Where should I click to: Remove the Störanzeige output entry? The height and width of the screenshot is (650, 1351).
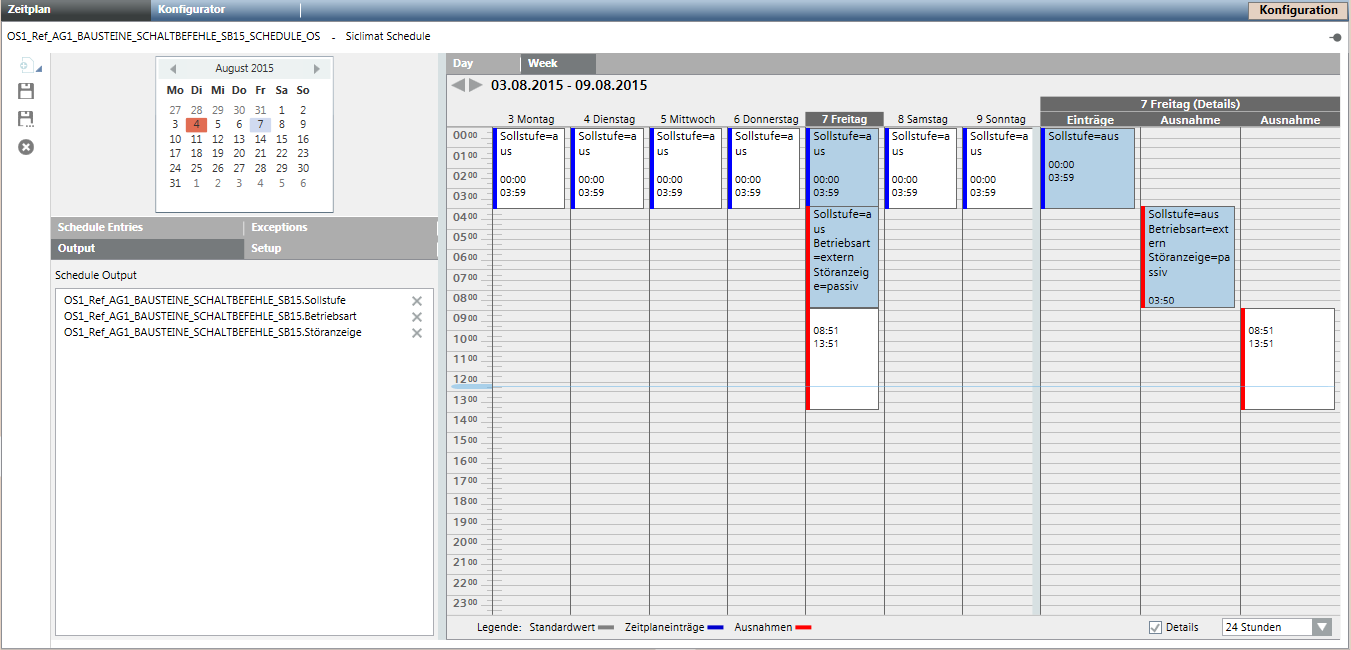417,333
